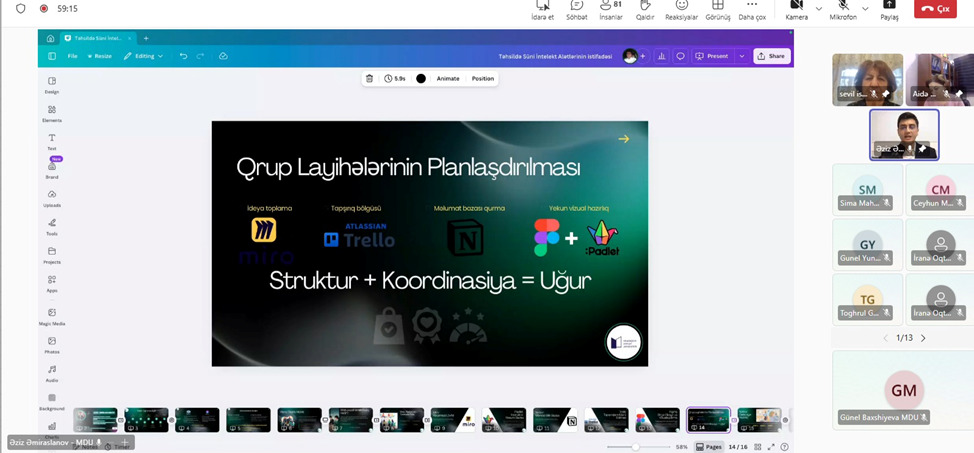This screenshot has width=974, height=453.
Task: Open Söhbət chat in the meeting bar
Action: click(577, 10)
